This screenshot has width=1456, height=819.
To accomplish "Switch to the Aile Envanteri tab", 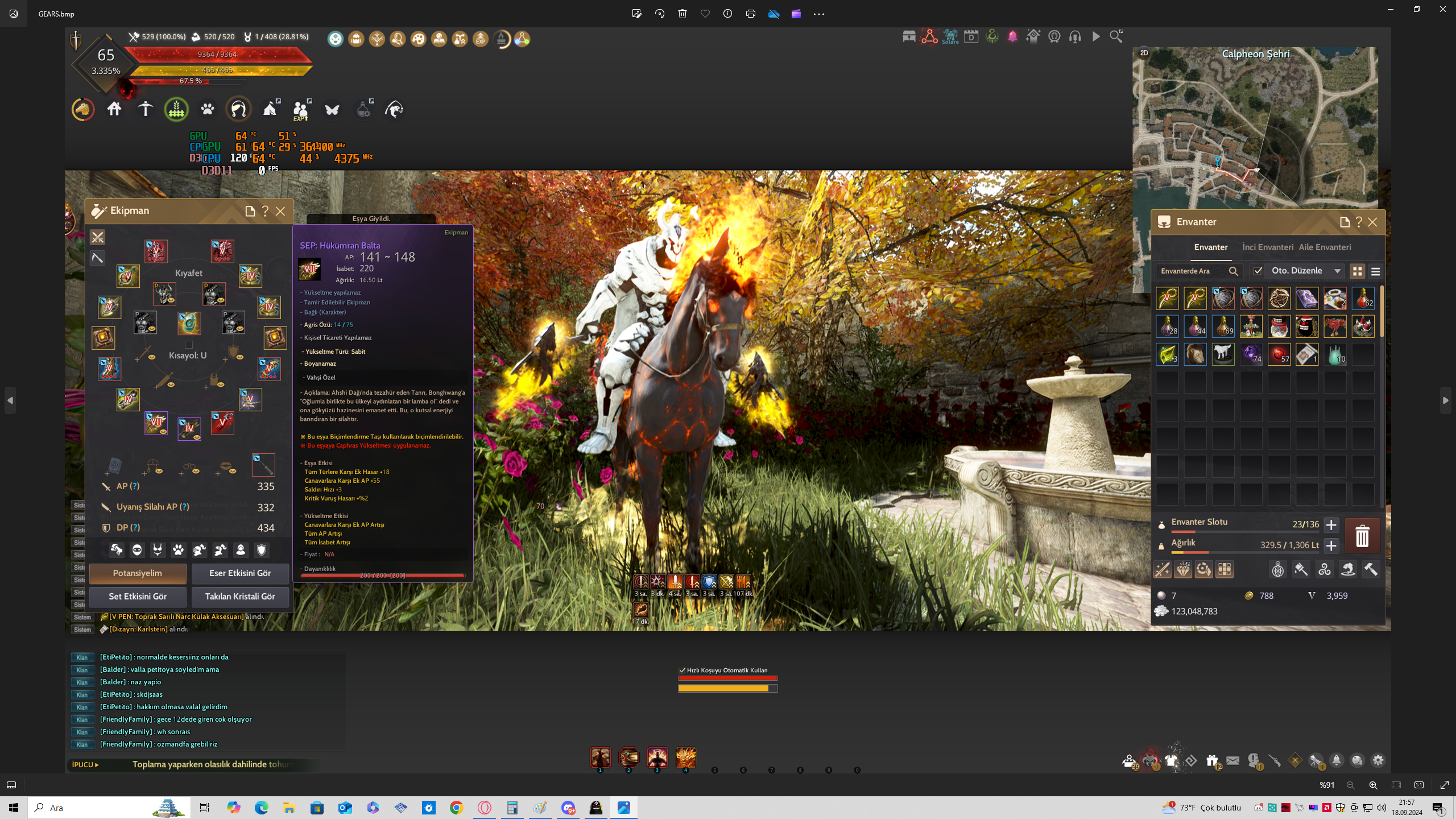I will click(1325, 247).
